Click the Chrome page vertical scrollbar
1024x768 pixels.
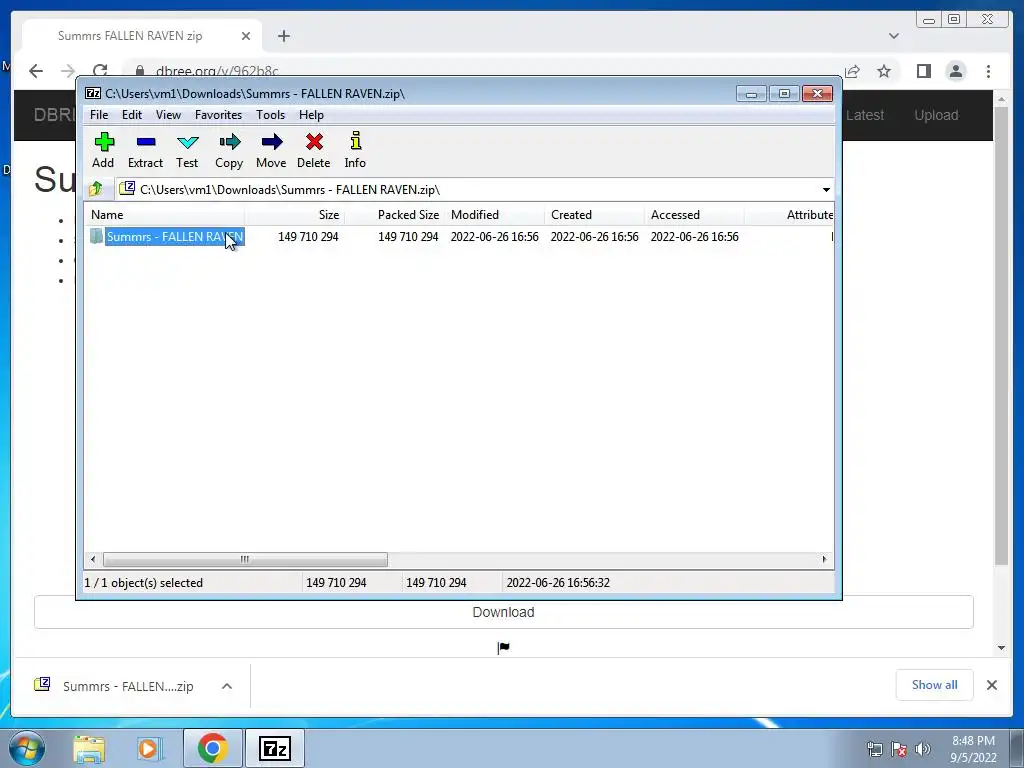[1001, 335]
